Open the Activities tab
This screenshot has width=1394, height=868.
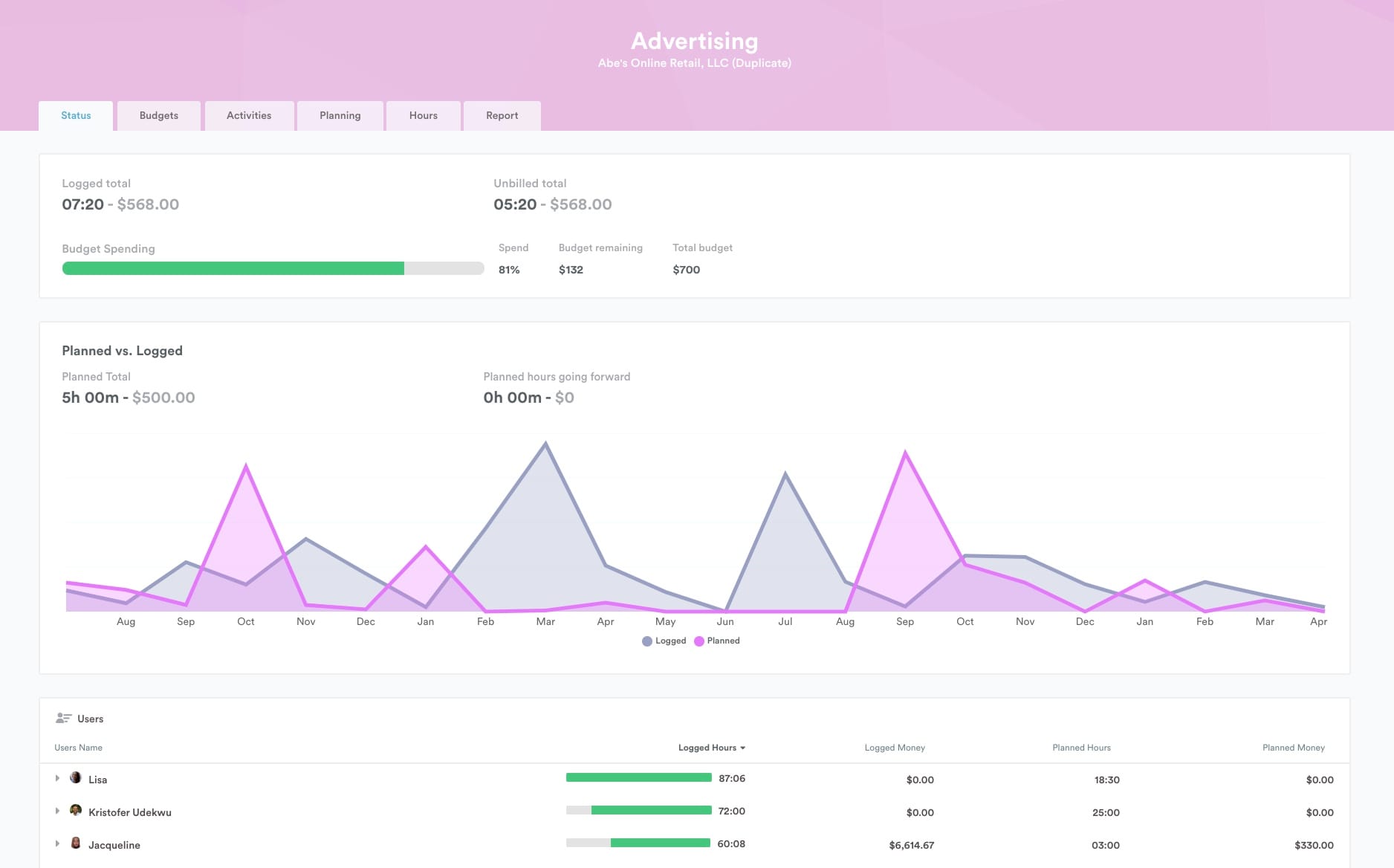[x=249, y=116]
